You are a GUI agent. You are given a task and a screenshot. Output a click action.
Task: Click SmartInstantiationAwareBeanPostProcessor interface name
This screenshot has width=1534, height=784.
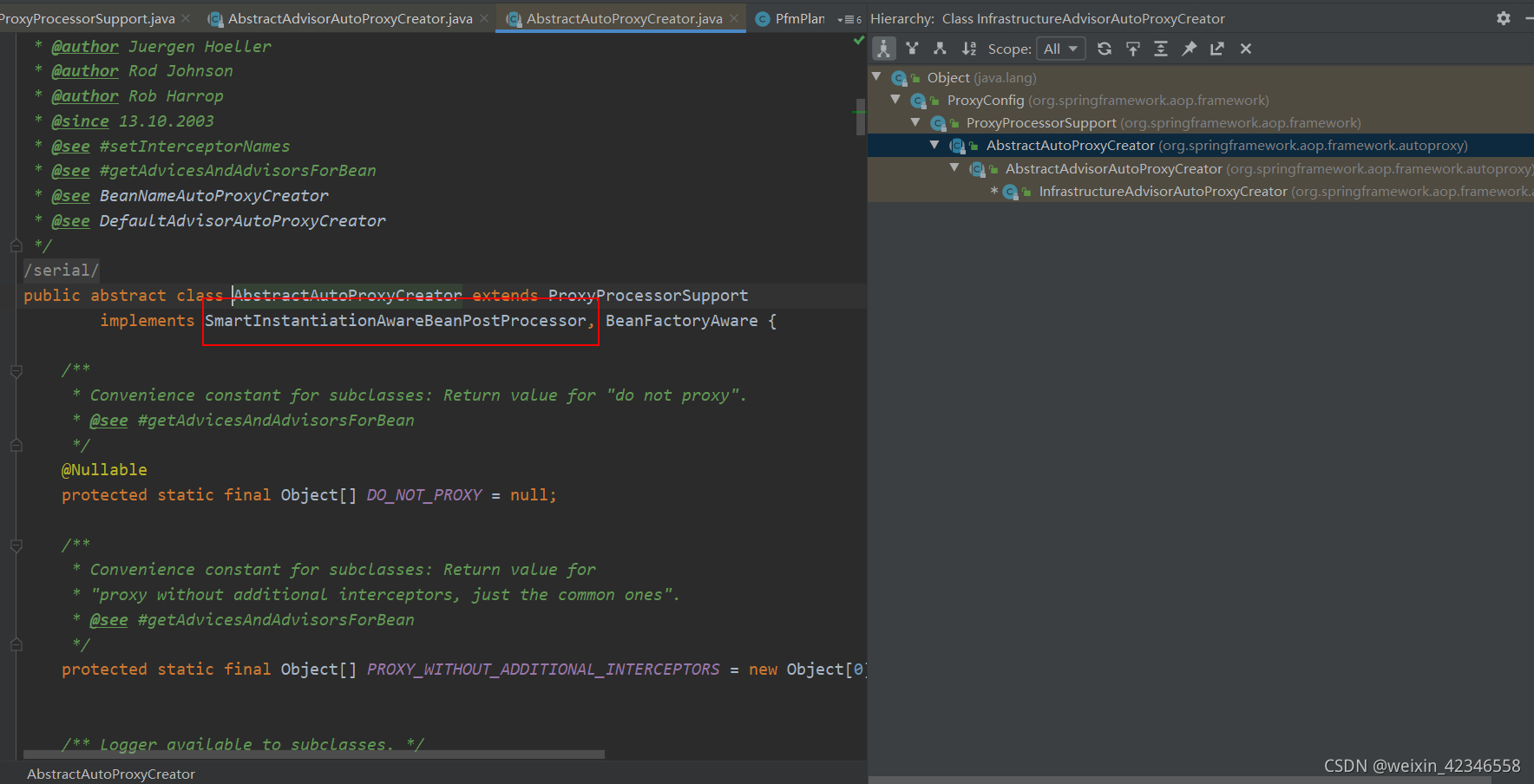point(396,320)
